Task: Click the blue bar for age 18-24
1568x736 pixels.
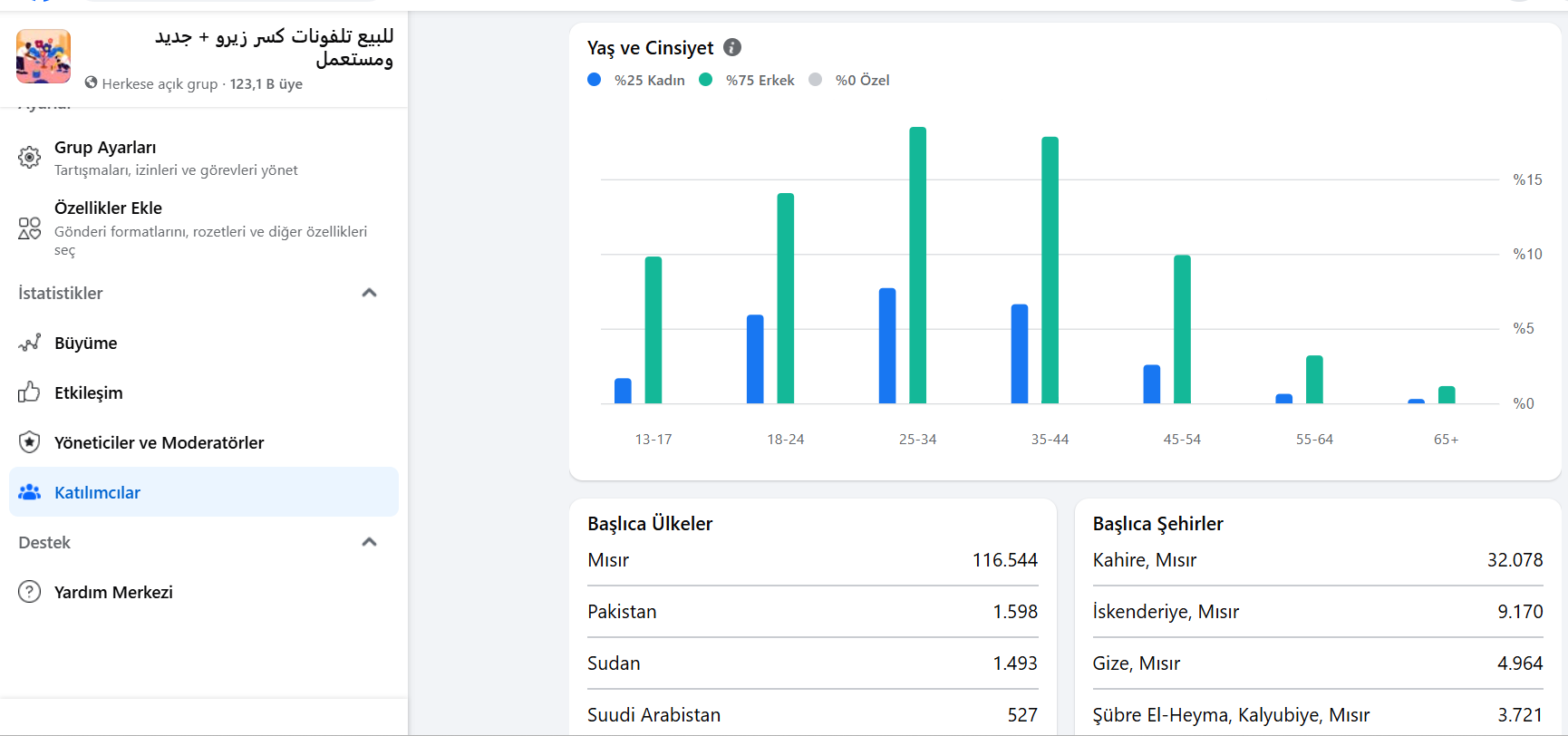Action: click(x=755, y=359)
